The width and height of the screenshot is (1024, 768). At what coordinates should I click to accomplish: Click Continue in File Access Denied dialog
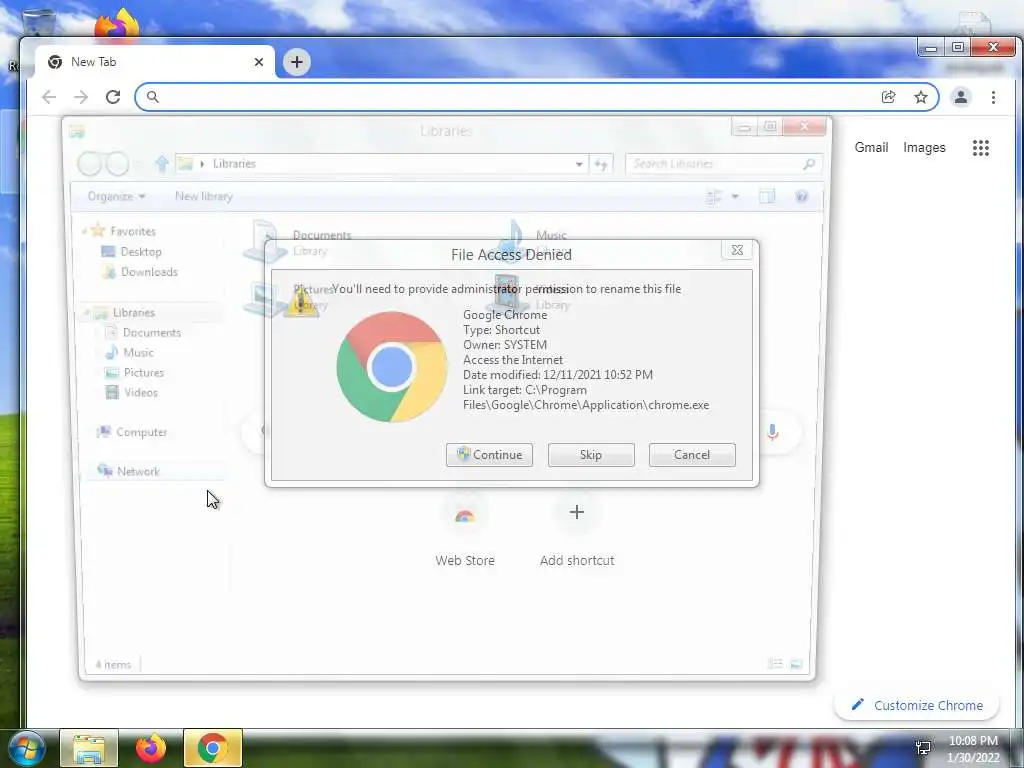(489, 455)
